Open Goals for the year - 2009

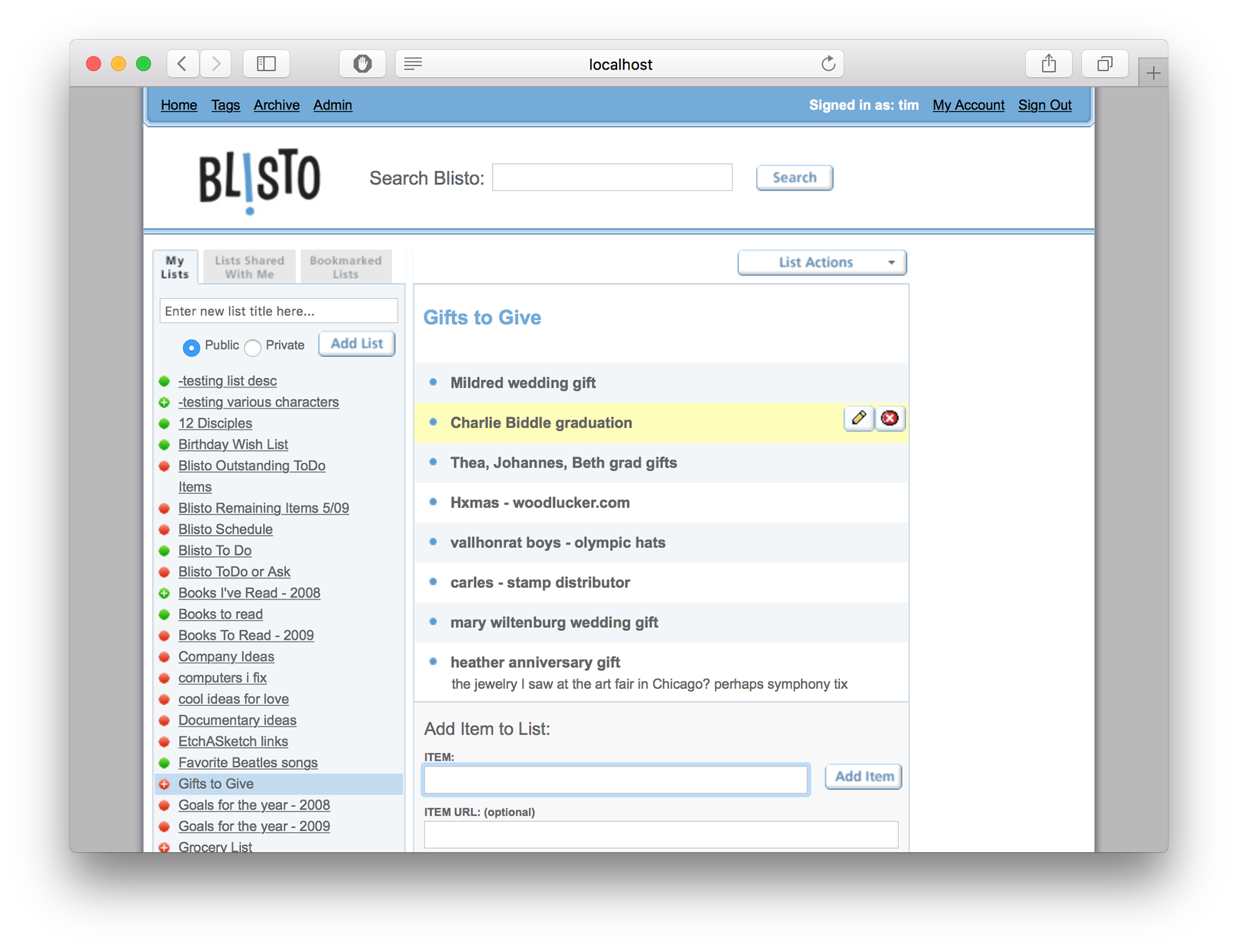pyautogui.click(x=254, y=826)
